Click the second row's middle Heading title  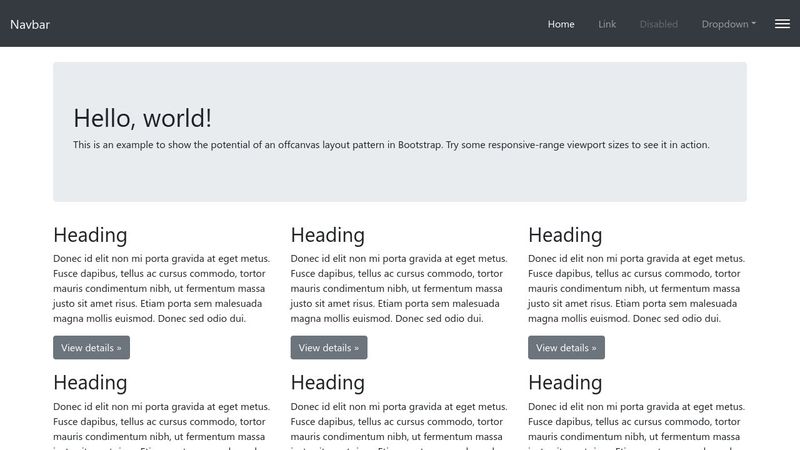[x=328, y=383]
